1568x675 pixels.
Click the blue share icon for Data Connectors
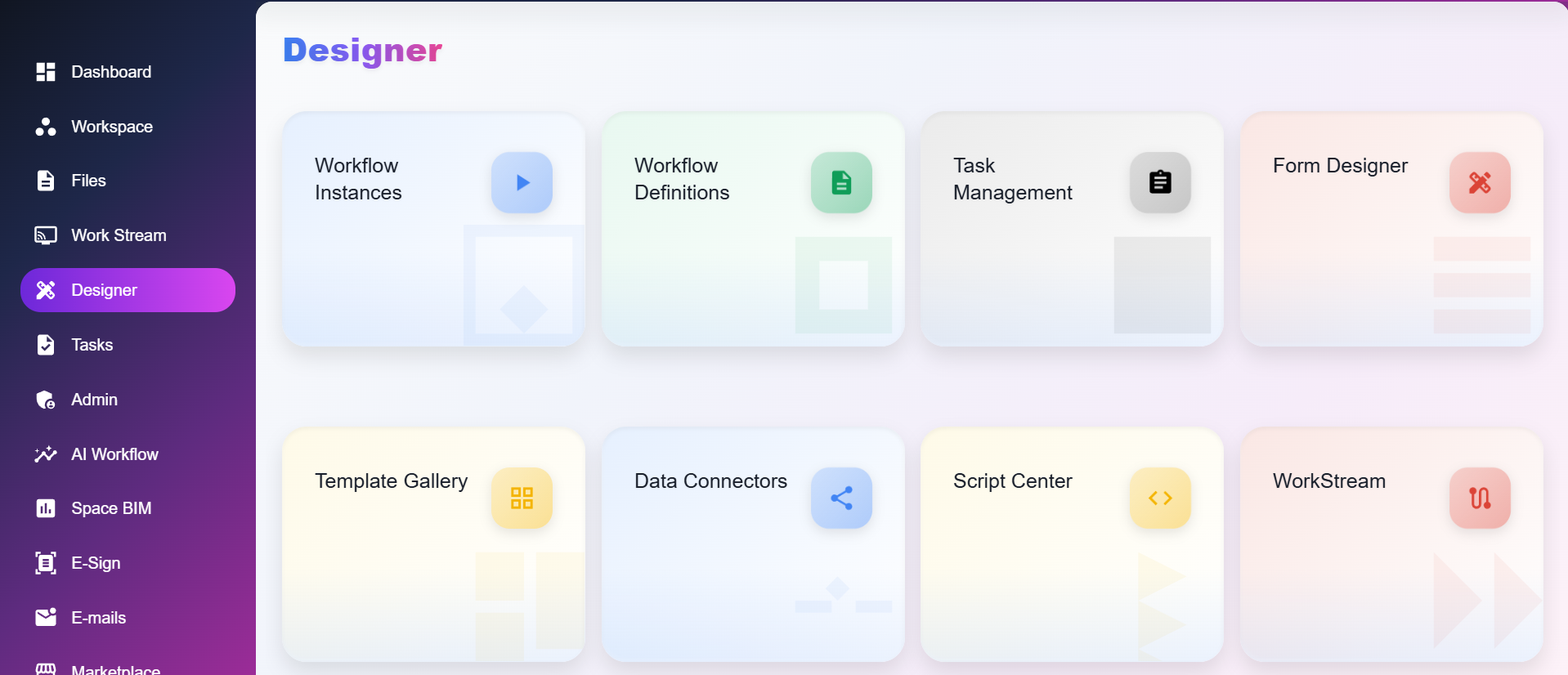pyautogui.click(x=841, y=498)
